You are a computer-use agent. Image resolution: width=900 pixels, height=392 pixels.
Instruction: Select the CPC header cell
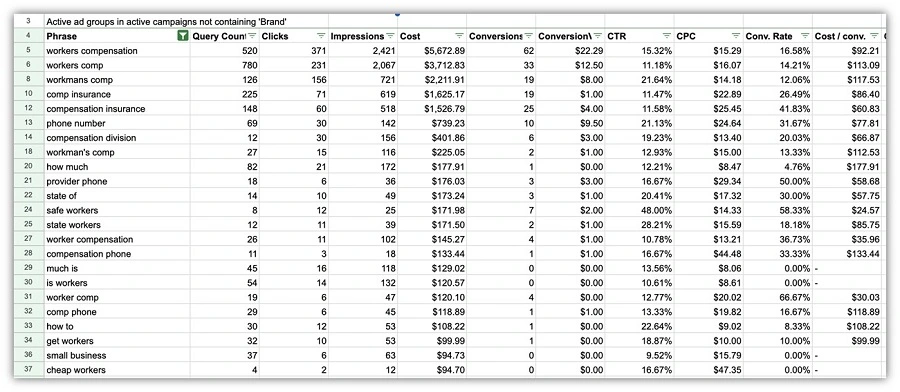(x=708, y=36)
